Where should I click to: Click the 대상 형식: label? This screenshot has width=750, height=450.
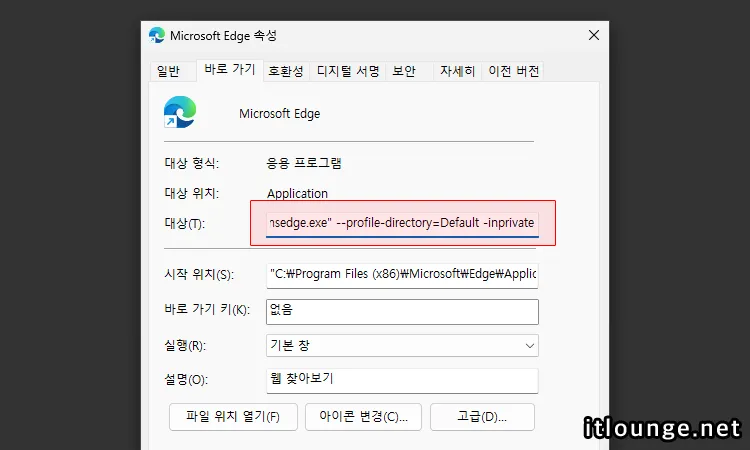coord(191,164)
